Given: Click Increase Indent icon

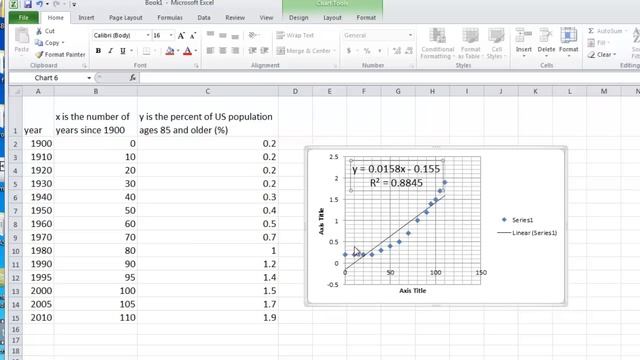Looking at the screenshot, I should pos(264,51).
